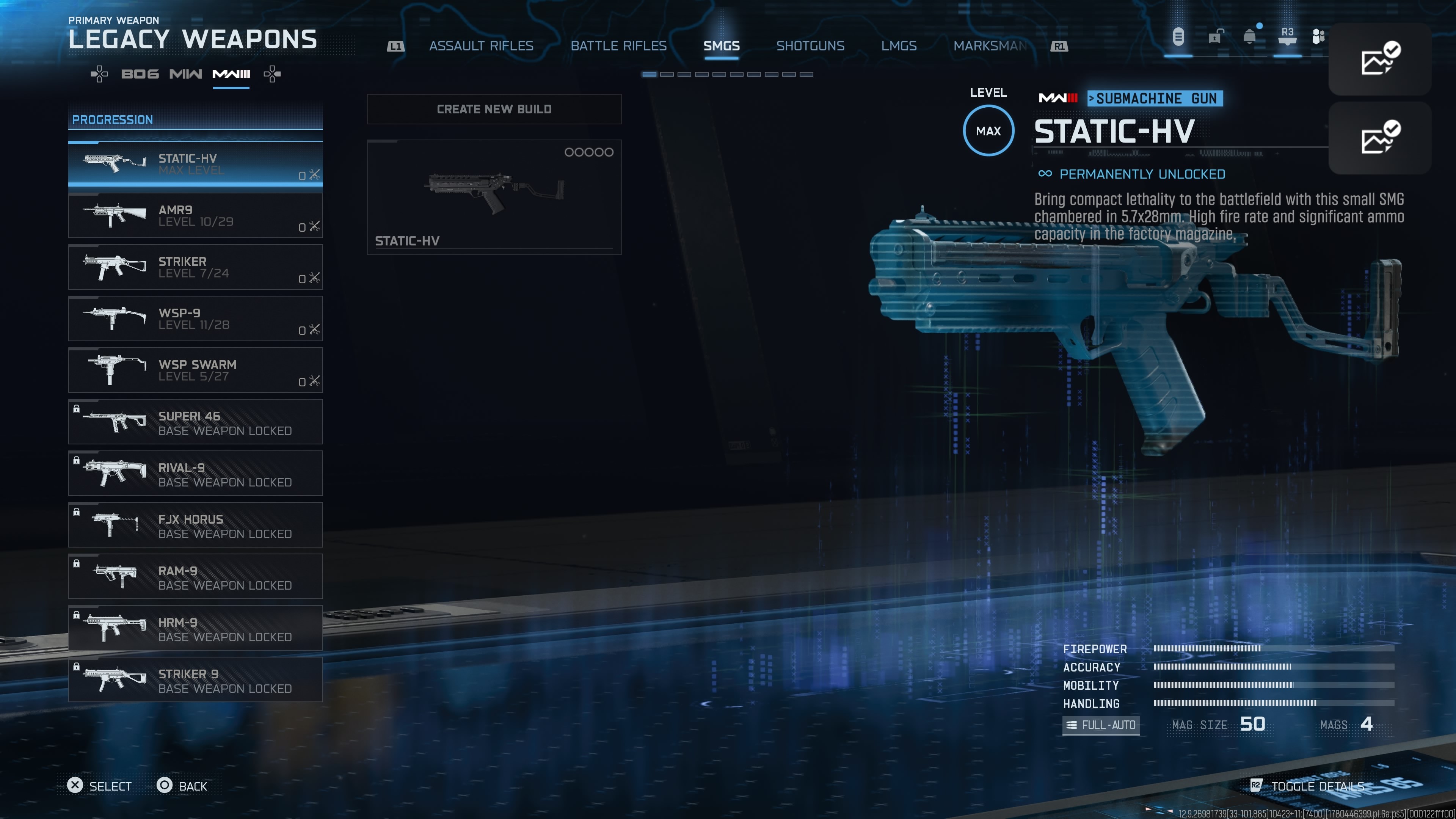This screenshot has width=1456, height=819.
Task: Select the AMR9 weapon row
Action: tap(196, 215)
